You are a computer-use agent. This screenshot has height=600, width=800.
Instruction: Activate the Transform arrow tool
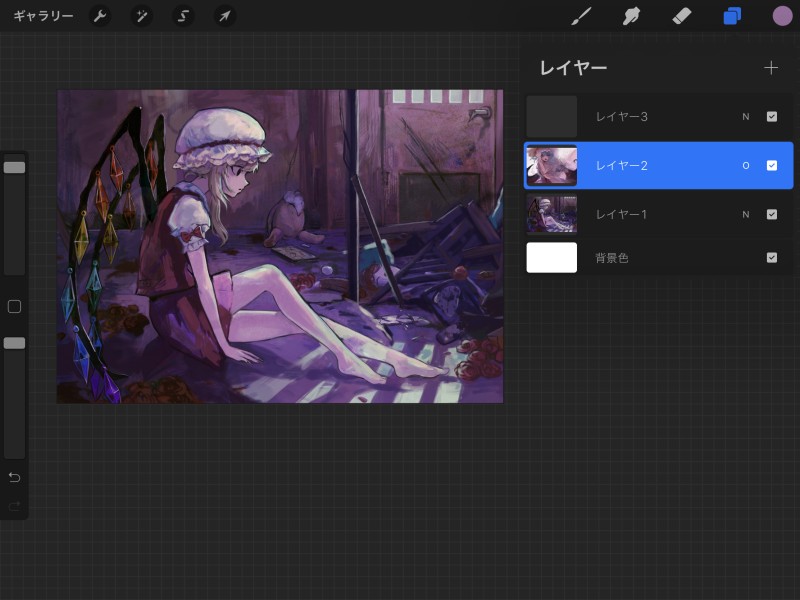[x=225, y=16]
